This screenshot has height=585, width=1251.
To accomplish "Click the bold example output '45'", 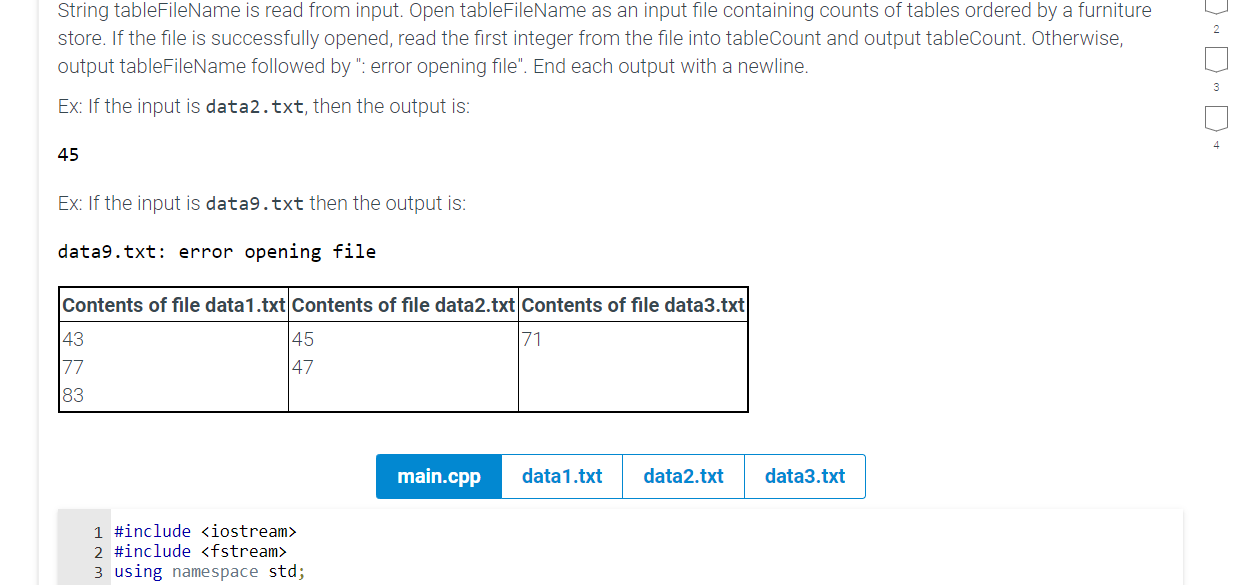I will [x=66, y=155].
